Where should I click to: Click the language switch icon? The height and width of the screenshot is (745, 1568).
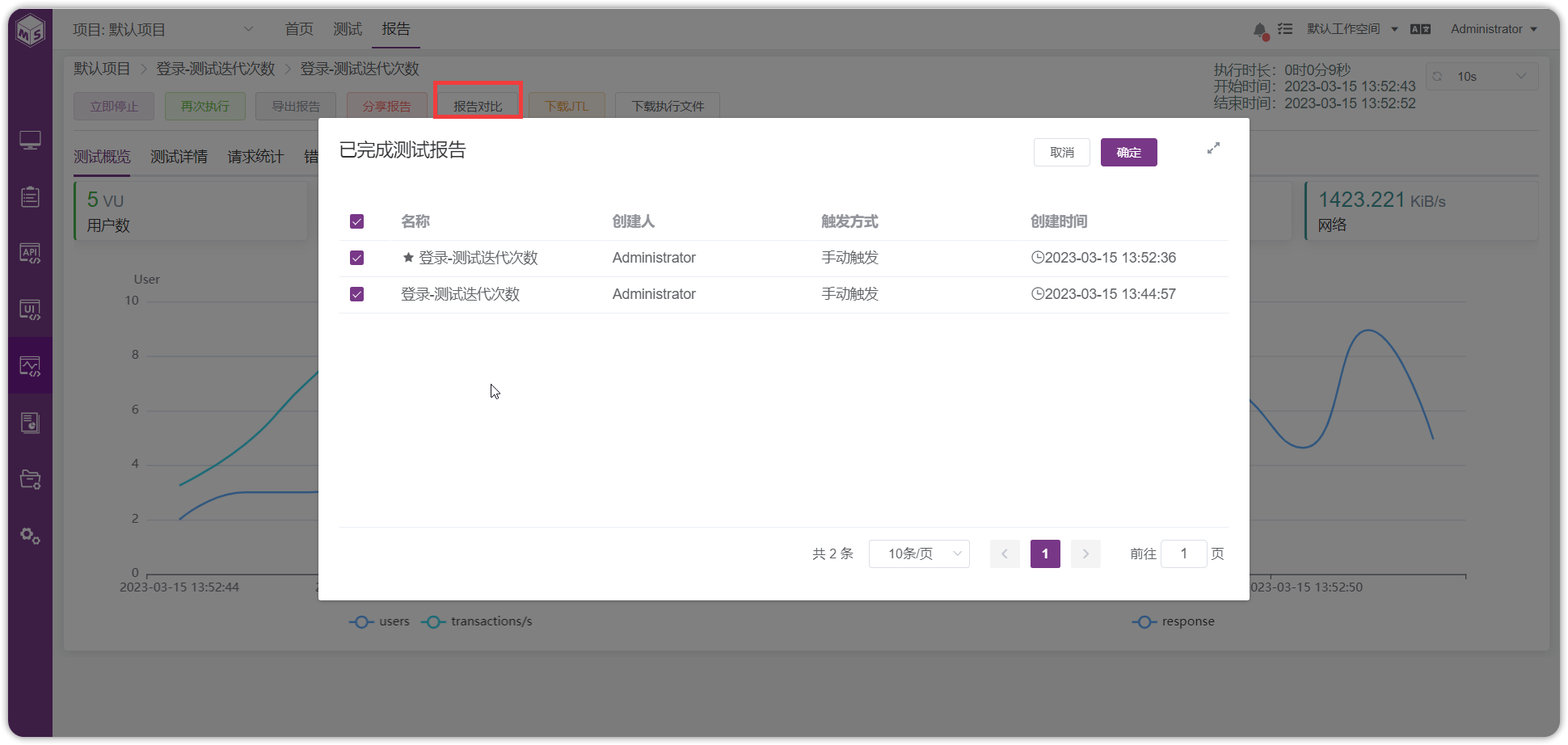[1420, 29]
